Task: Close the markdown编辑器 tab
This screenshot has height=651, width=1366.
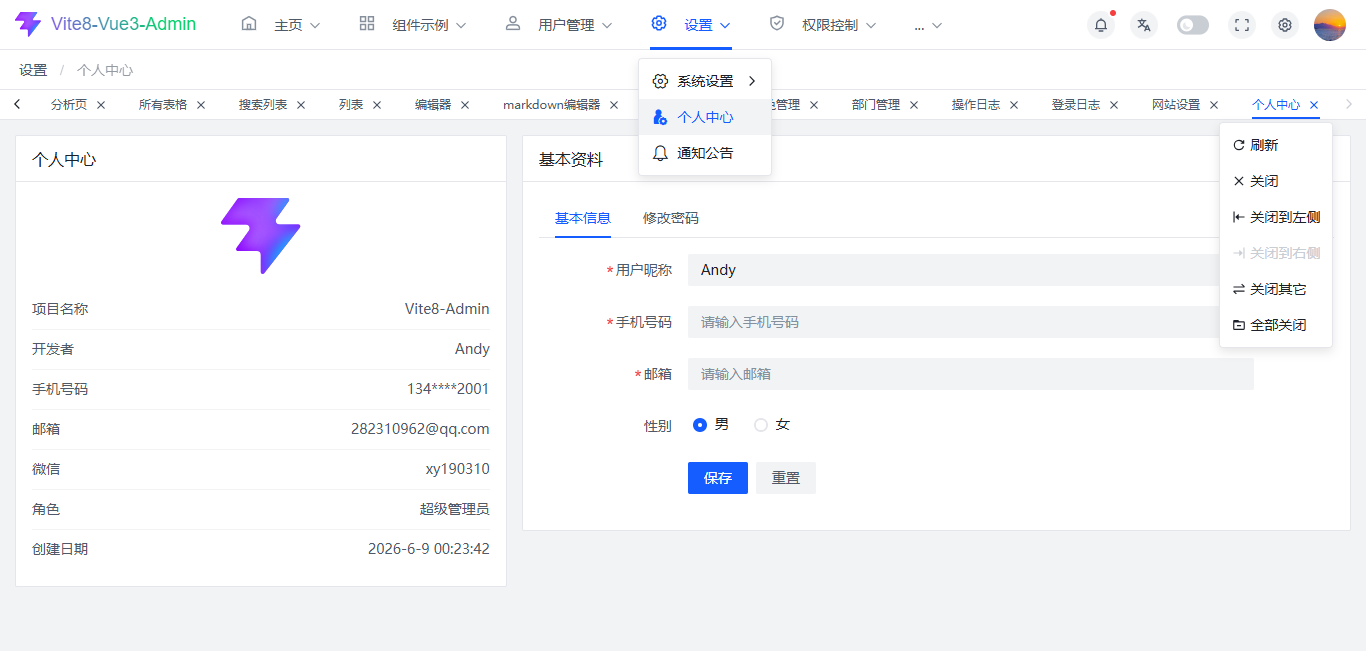Action: point(614,105)
